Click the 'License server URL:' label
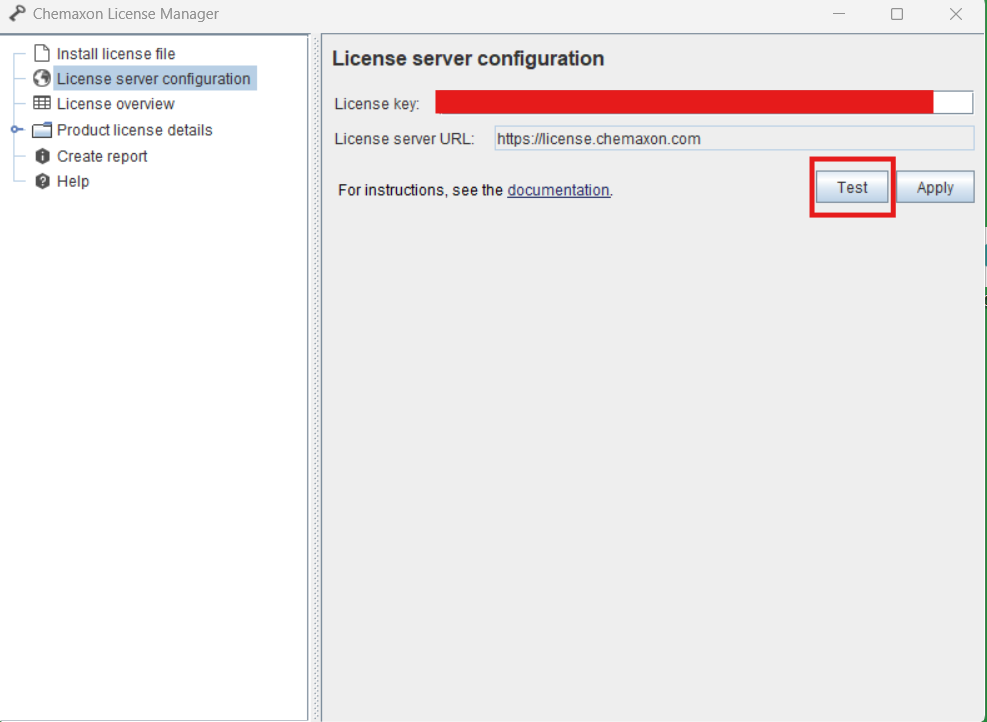 (x=404, y=139)
